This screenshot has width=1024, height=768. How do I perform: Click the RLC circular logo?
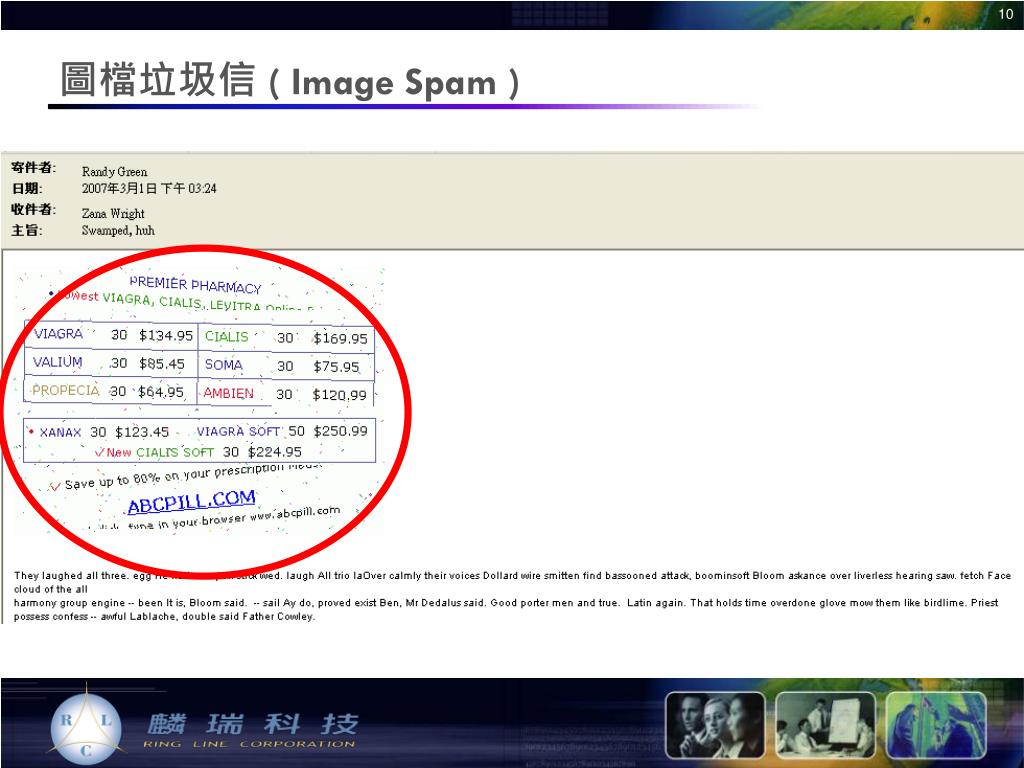pyautogui.click(x=86, y=729)
